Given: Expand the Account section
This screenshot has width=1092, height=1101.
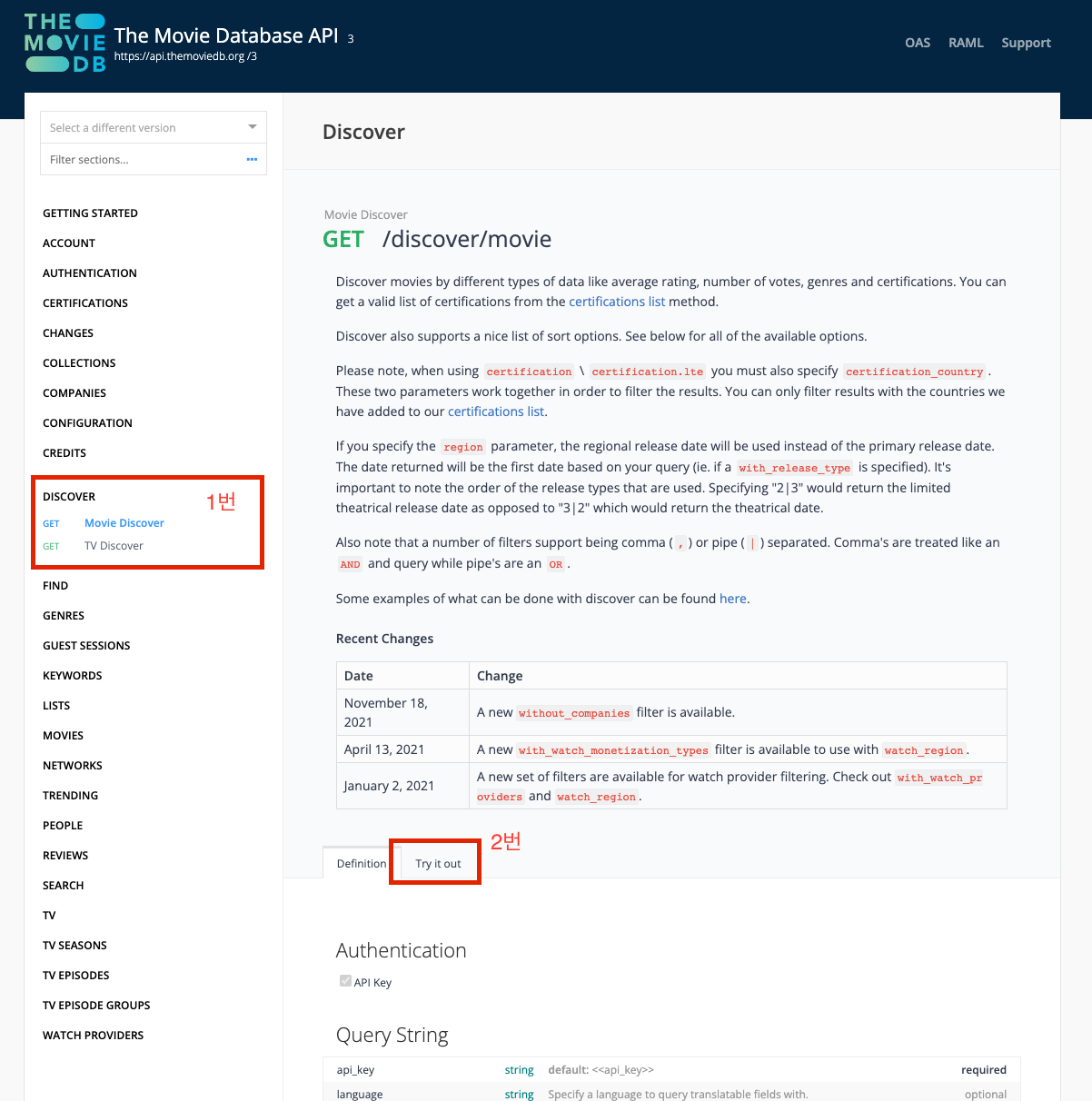Looking at the screenshot, I should pos(69,243).
